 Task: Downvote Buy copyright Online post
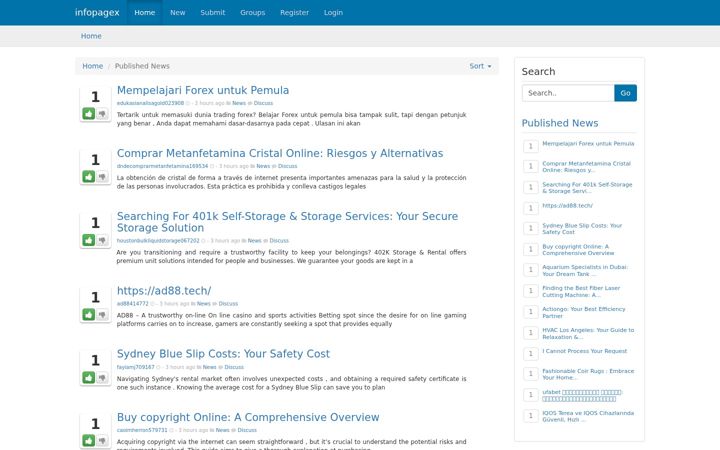coord(102,441)
